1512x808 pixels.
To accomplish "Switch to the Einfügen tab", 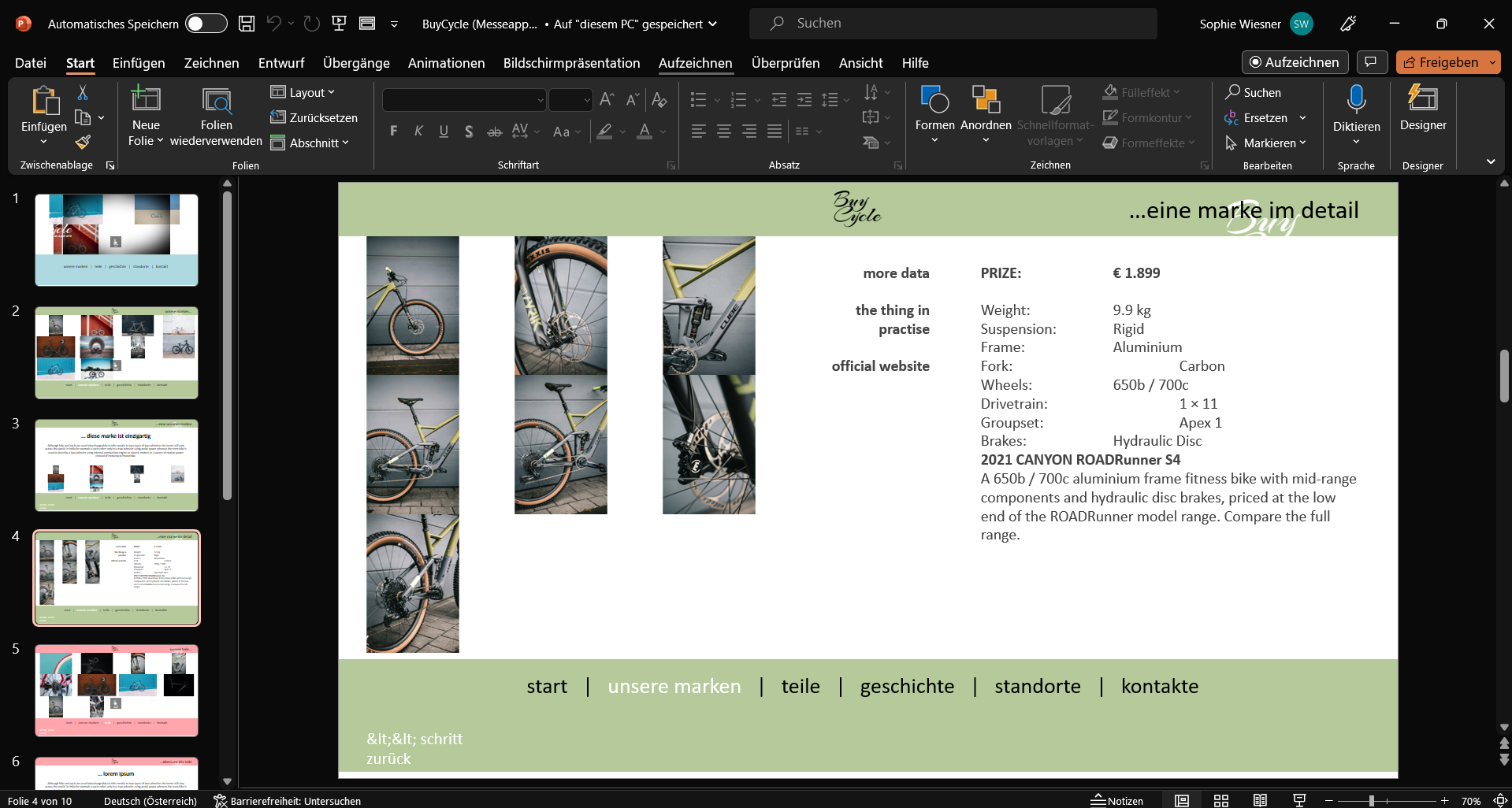I will 139,63.
